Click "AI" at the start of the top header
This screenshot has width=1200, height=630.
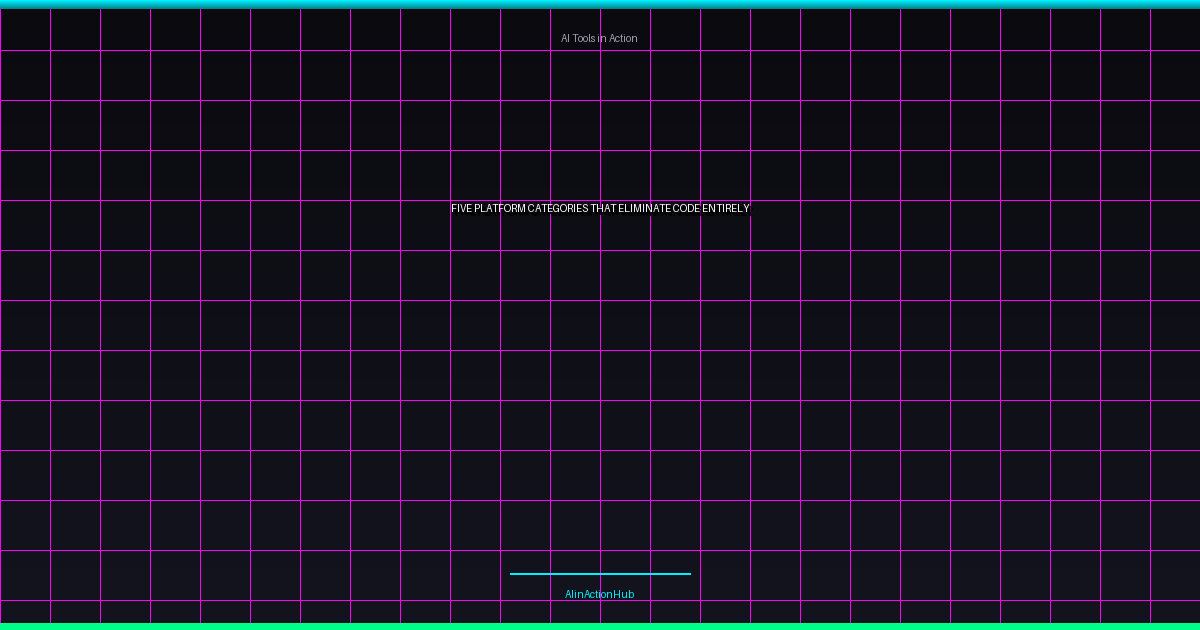coord(565,38)
